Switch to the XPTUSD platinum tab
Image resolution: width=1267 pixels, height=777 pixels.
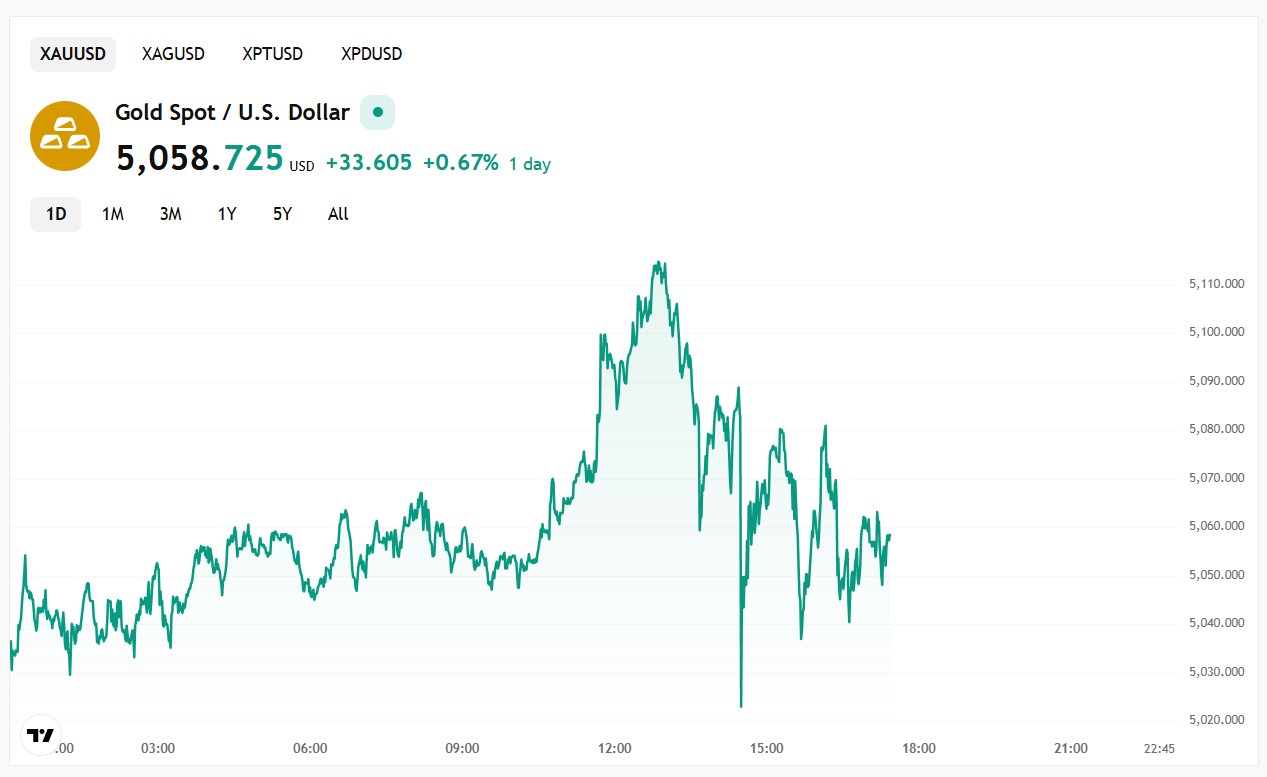[x=271, y=54]
